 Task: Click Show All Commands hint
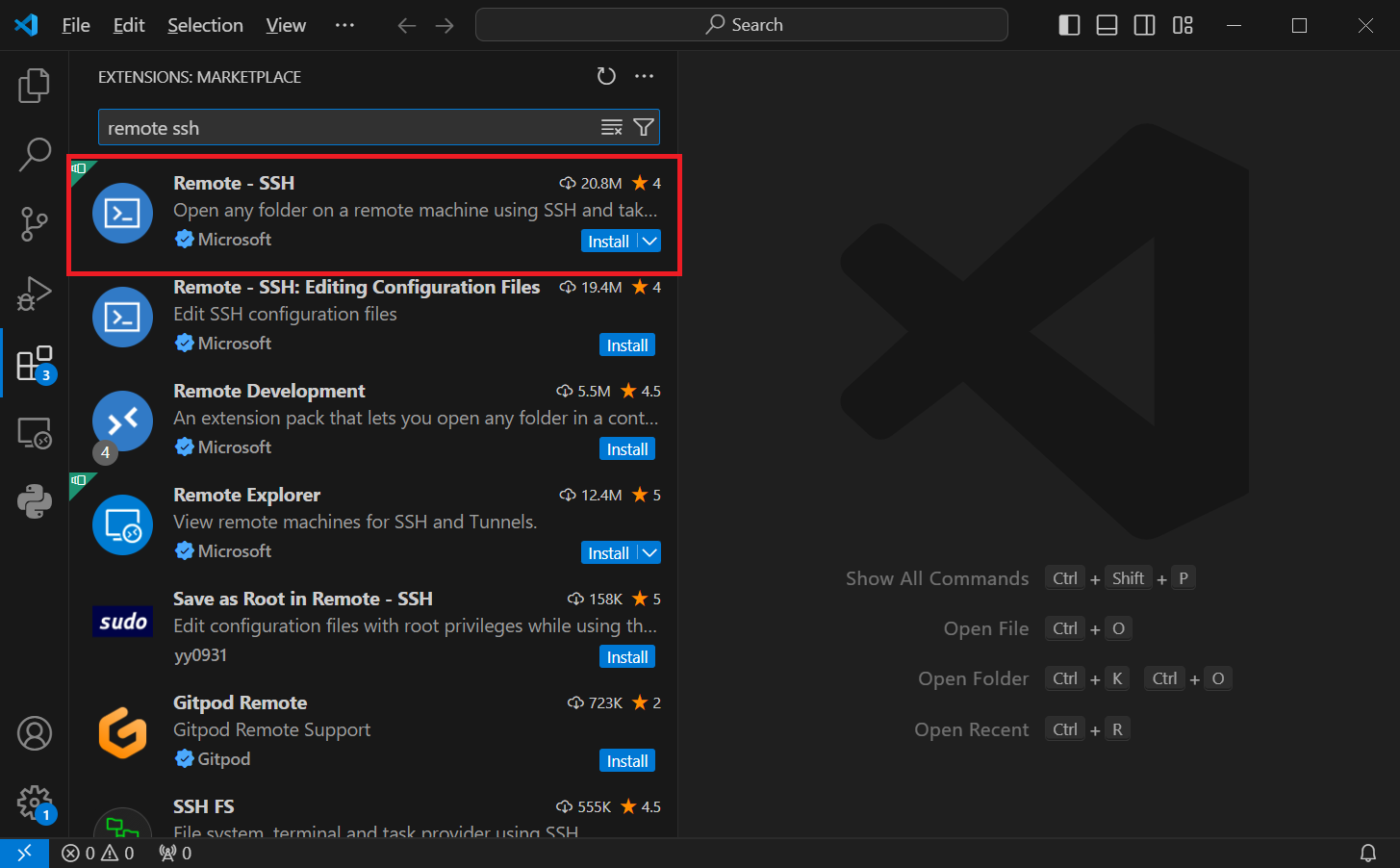coord(937,578)
